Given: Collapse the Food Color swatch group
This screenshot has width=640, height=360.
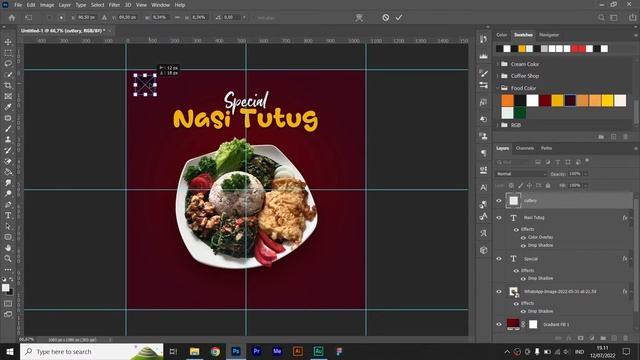Looking at the screenshot, I should [x=498, y=88].
